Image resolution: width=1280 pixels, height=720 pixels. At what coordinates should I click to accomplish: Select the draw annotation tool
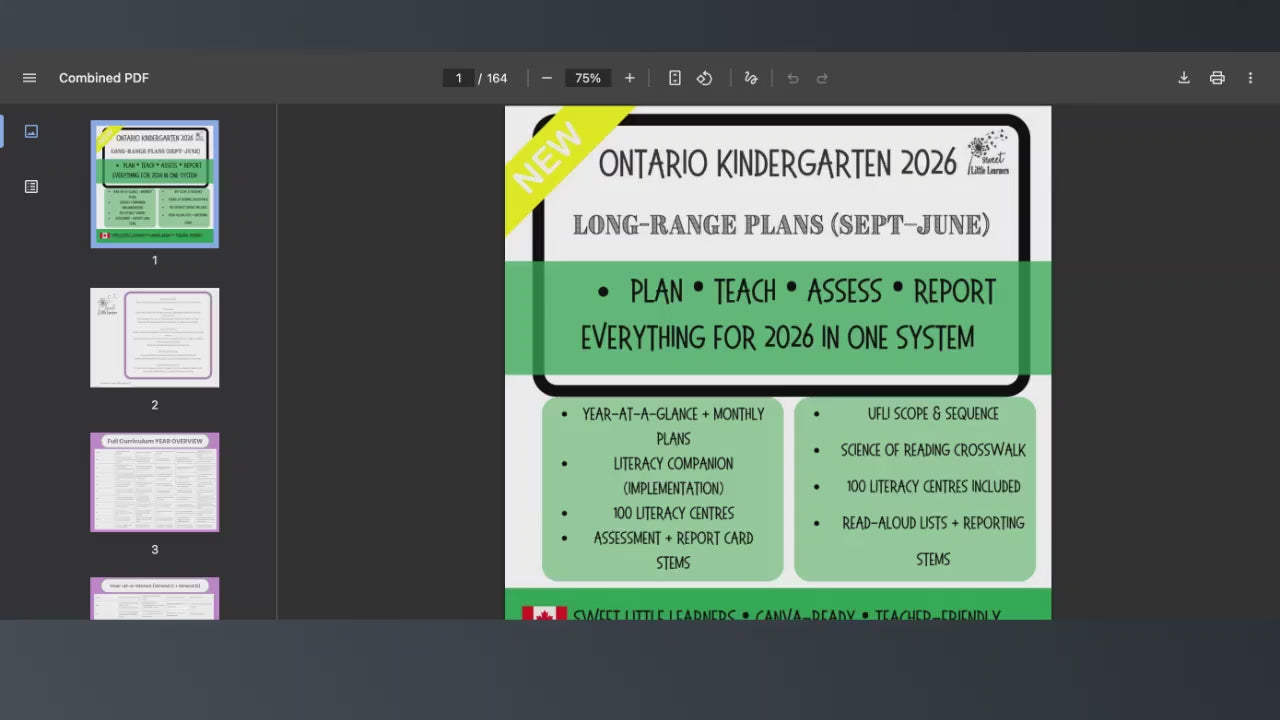[x=751, y=78]
